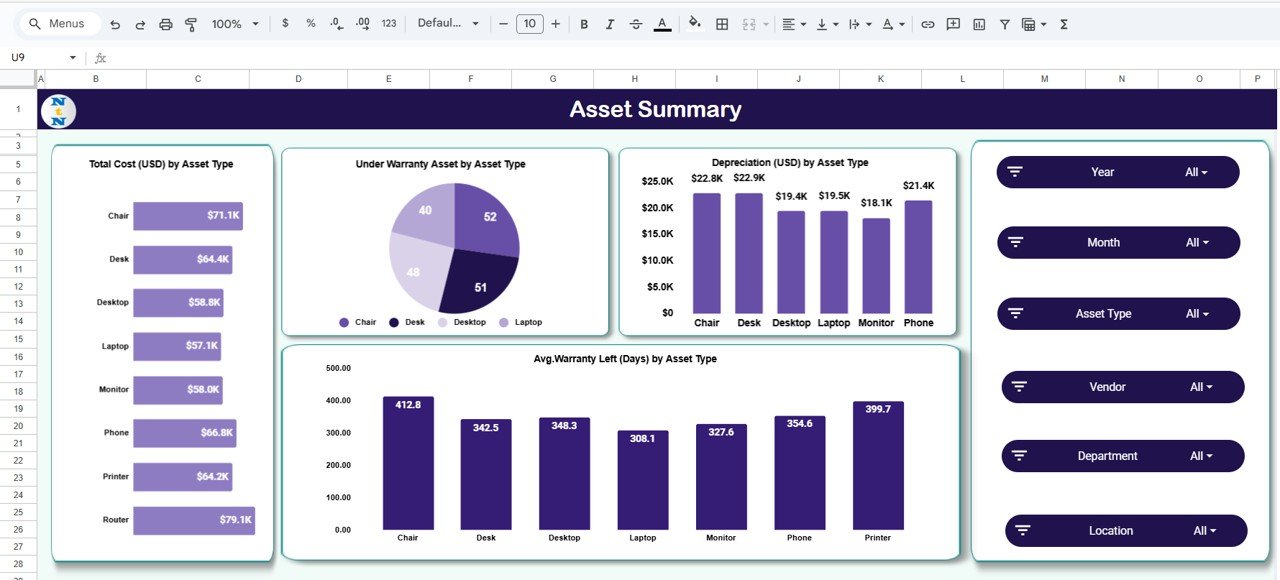The image size is (1280, 580).
Task: Open the Year filter dropdown
Action: tap(1196, 172)
